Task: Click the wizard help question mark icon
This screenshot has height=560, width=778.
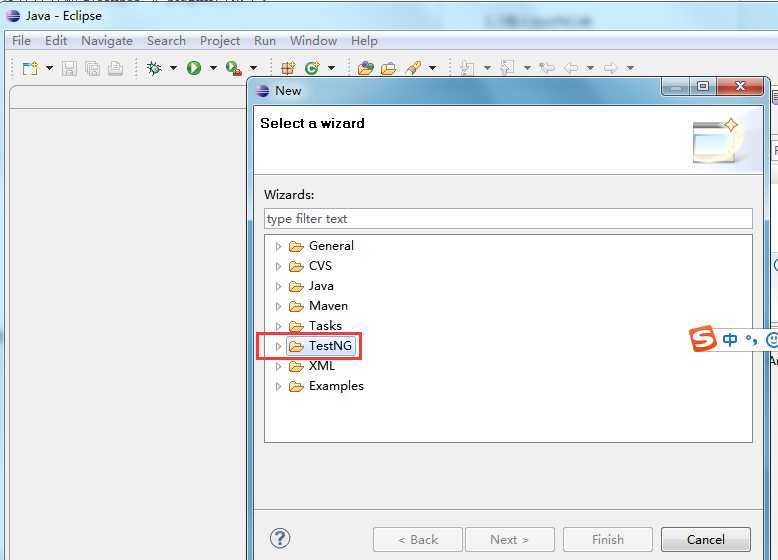Action: (x=280, y=538)
